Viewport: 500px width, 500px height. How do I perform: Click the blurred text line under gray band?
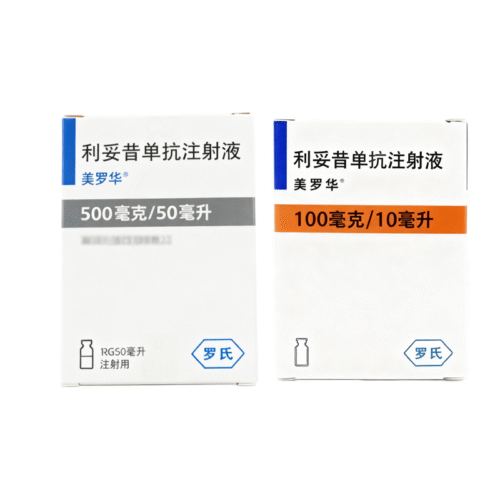pyautogui.click(x=127, y=240)
